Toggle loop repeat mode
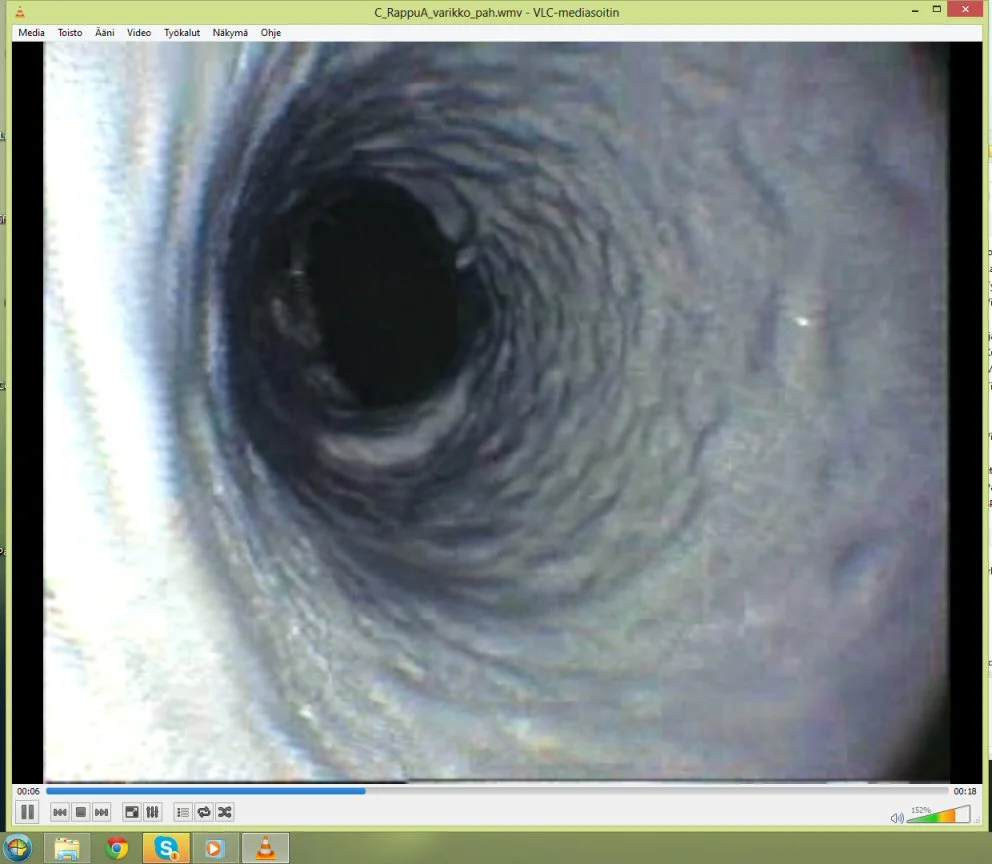The height and width of the screenshot is (864, 992). (204, 812)
